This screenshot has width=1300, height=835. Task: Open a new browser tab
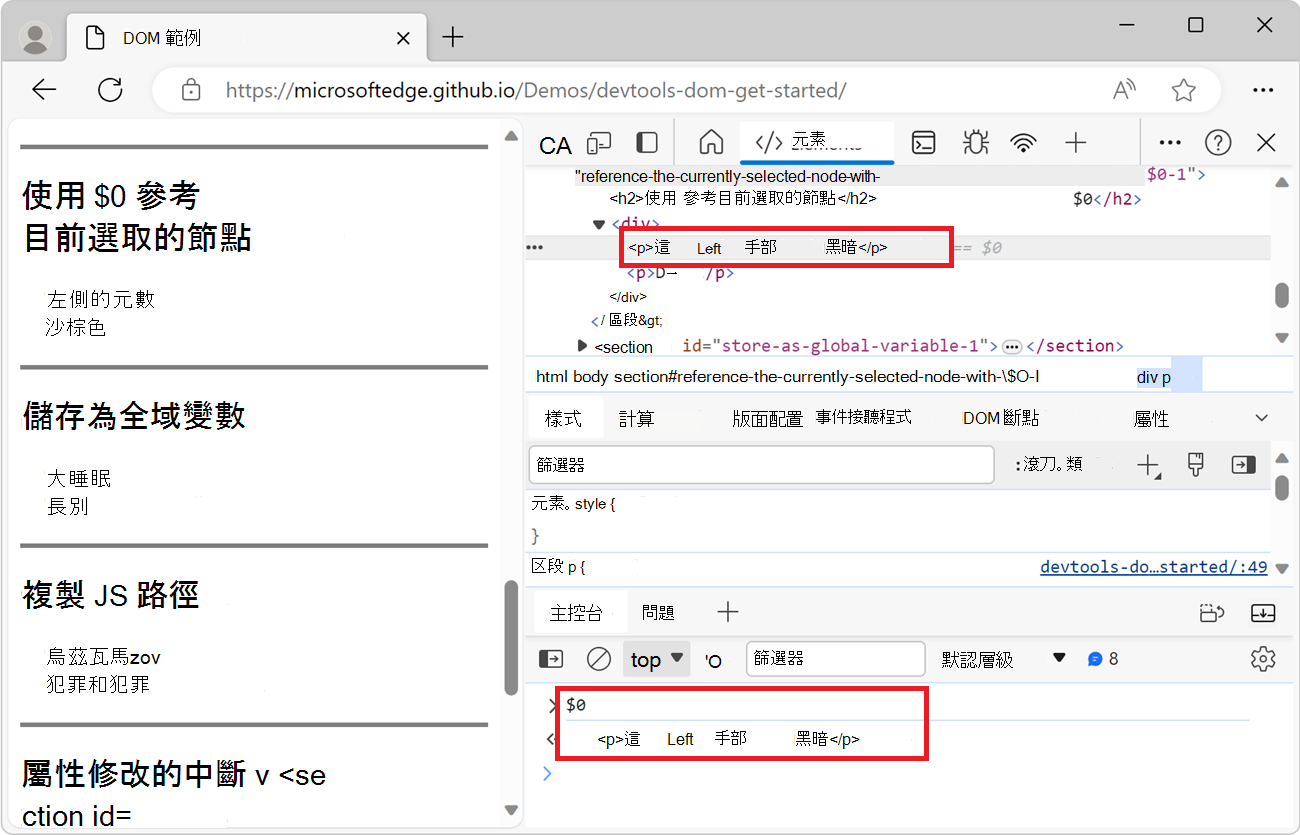(453, 38)
